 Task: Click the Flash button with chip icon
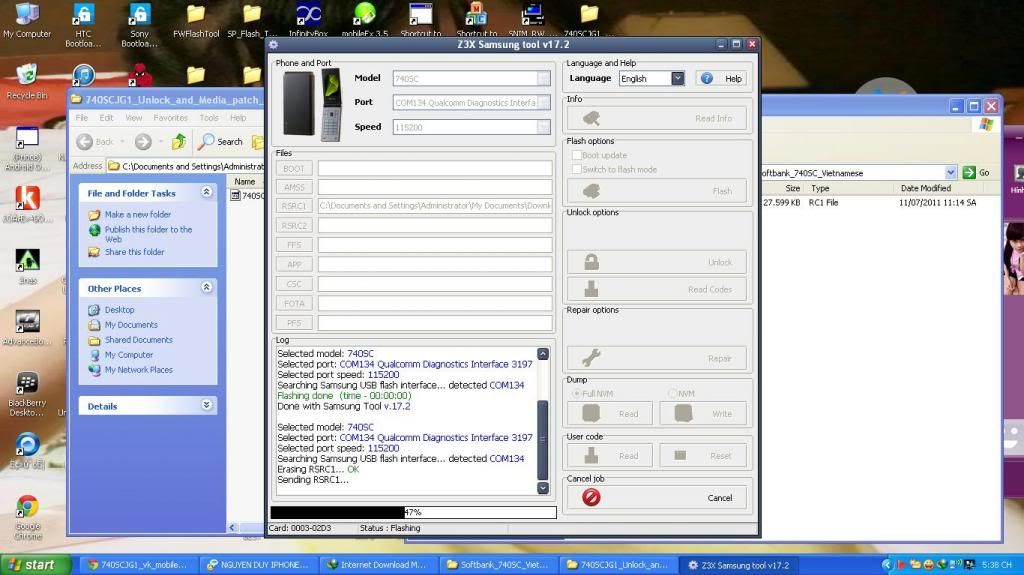(x=656, y=191)
